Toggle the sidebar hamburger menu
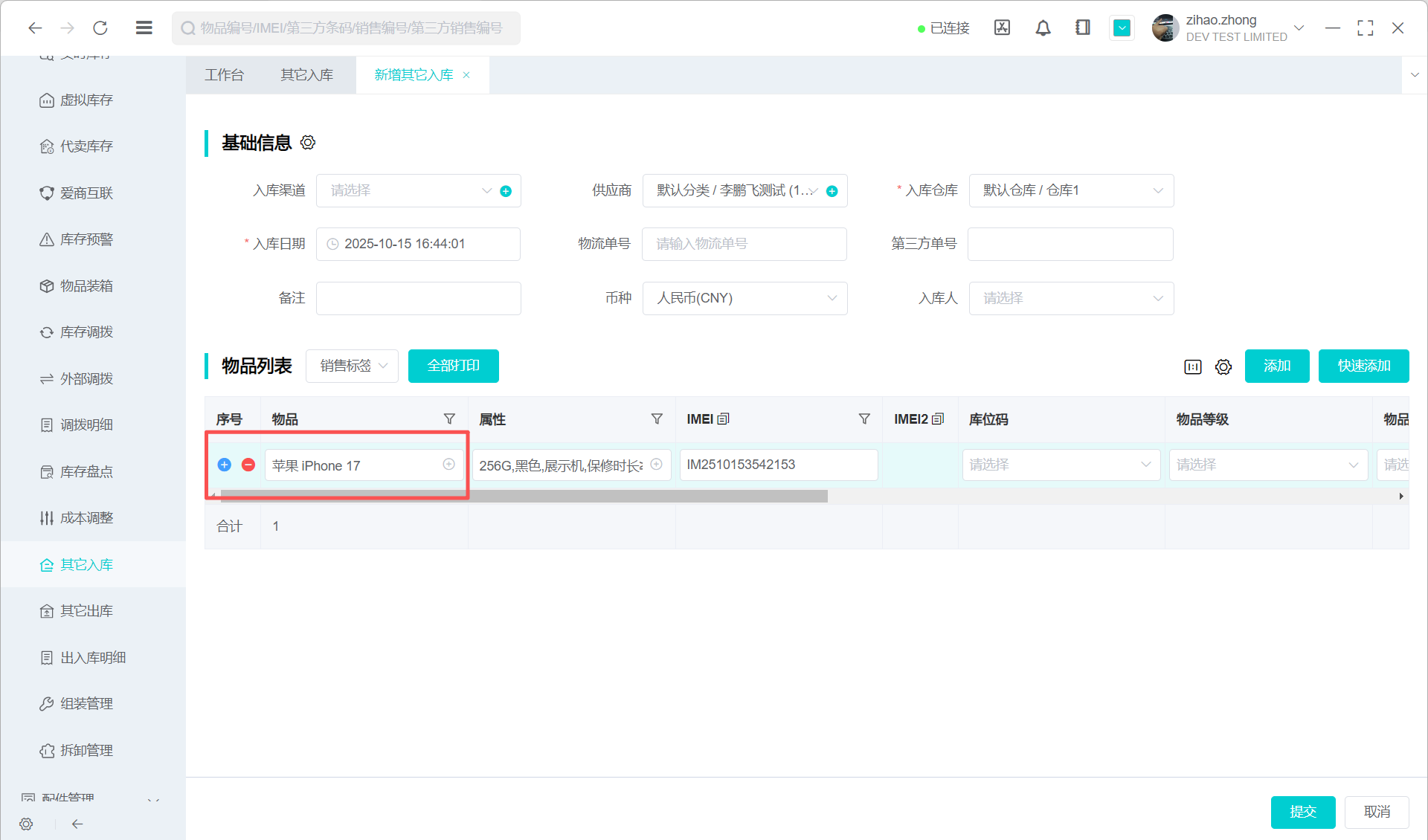The height and width of the screenshot is (840, 1428). pos(144,28)
